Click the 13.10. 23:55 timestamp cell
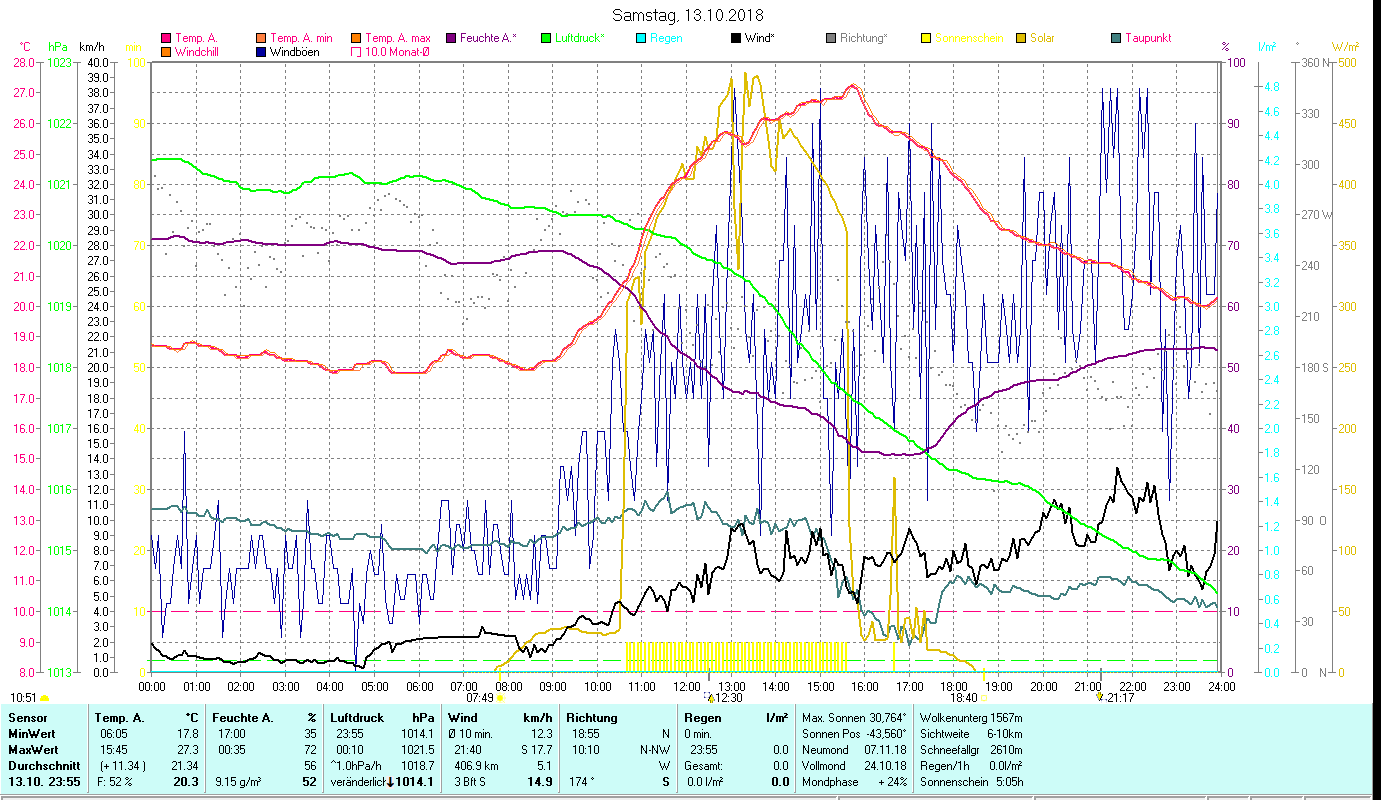Viewport: 1381px width, 800px height. pos(44,782)
